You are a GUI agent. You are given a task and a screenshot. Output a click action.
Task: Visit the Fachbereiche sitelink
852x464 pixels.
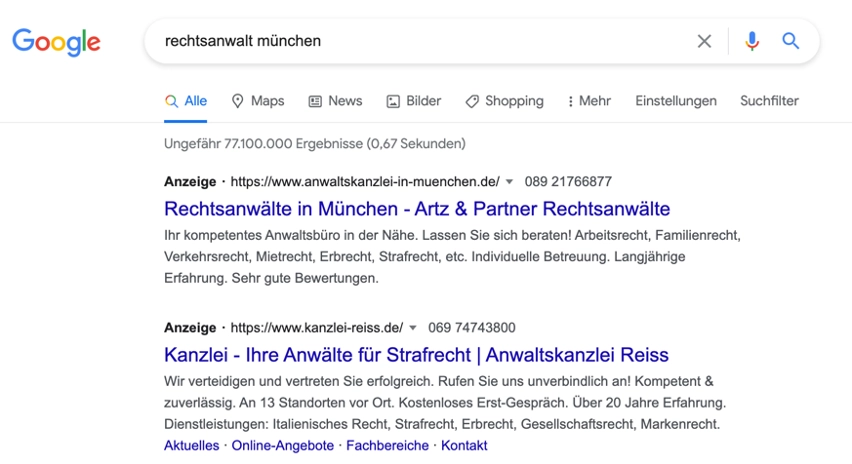[387, 446]
